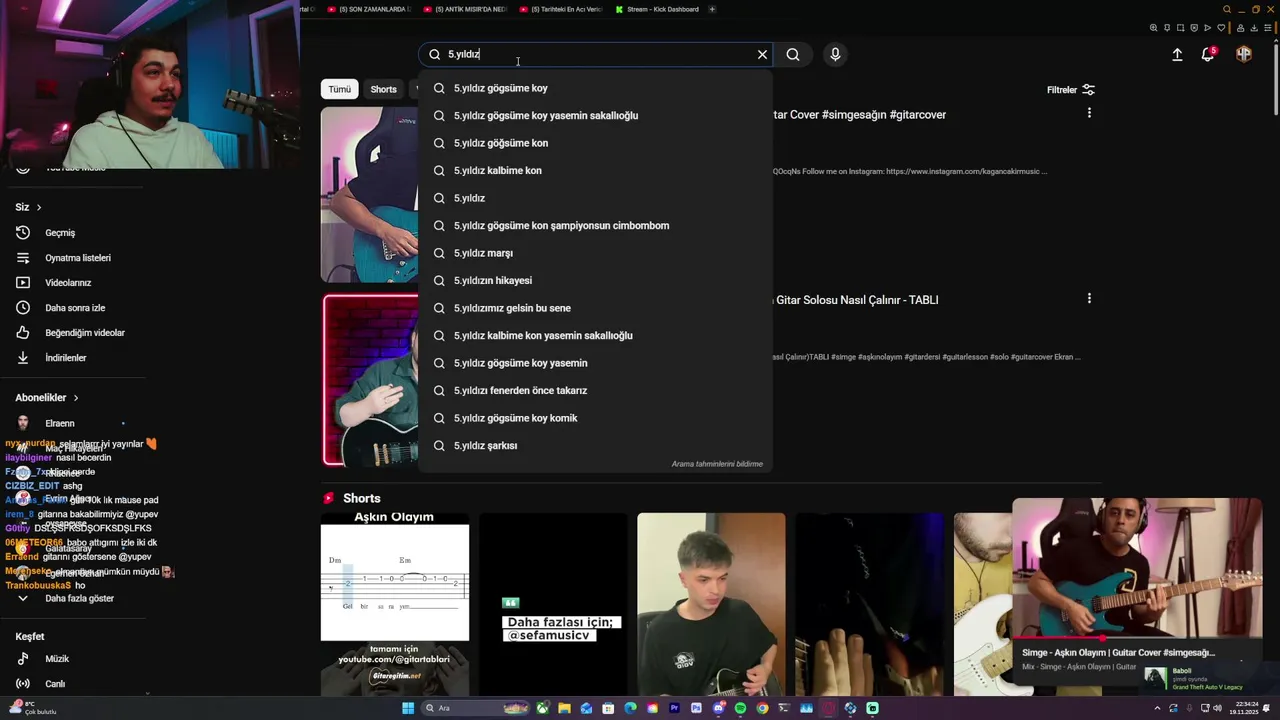Open the @sefamusicv Short thumbnail
This screenshot has height=720, width=1280.
553,603
